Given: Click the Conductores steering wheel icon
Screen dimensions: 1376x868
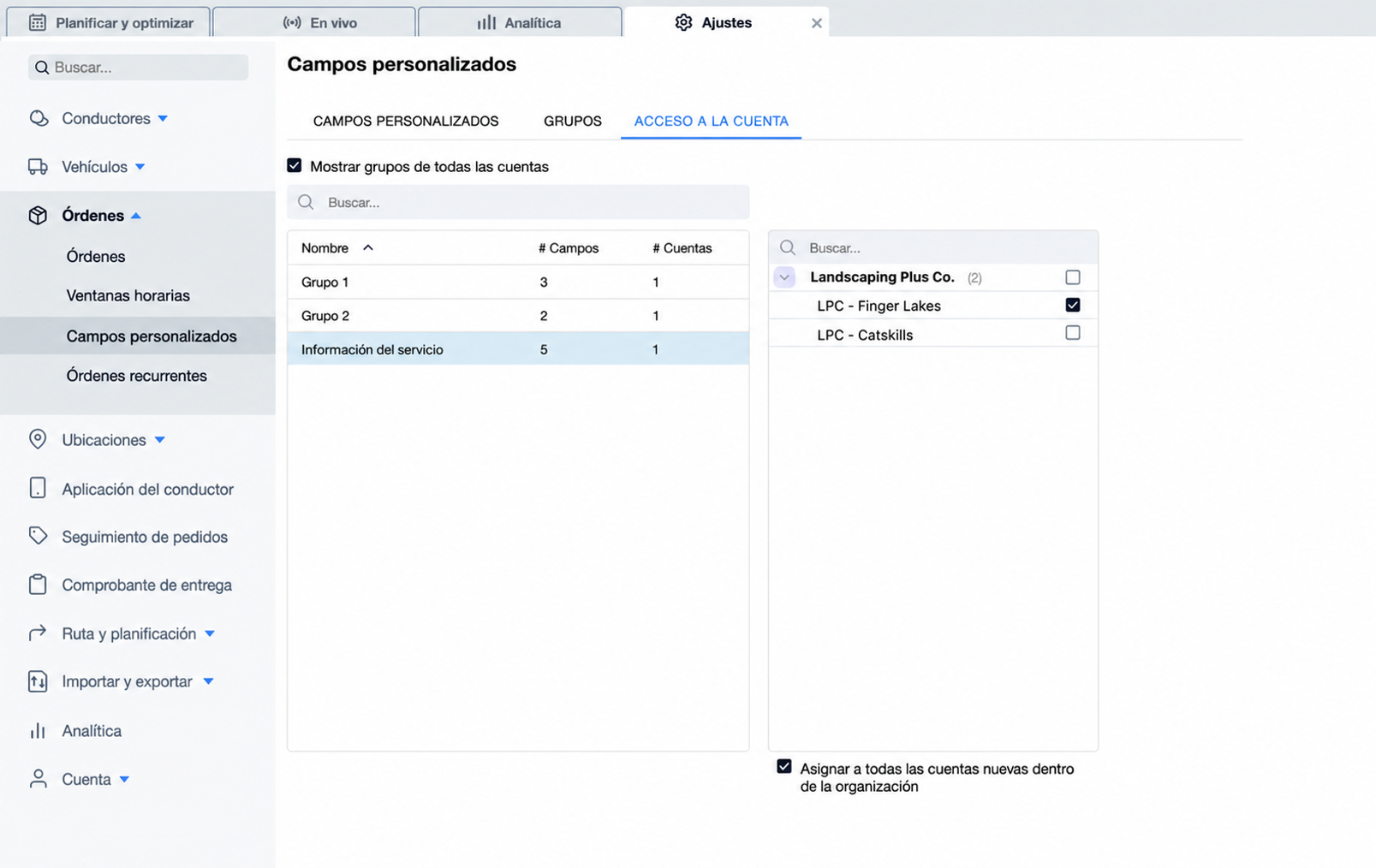Looking at the screenshot, I should 39,118.
